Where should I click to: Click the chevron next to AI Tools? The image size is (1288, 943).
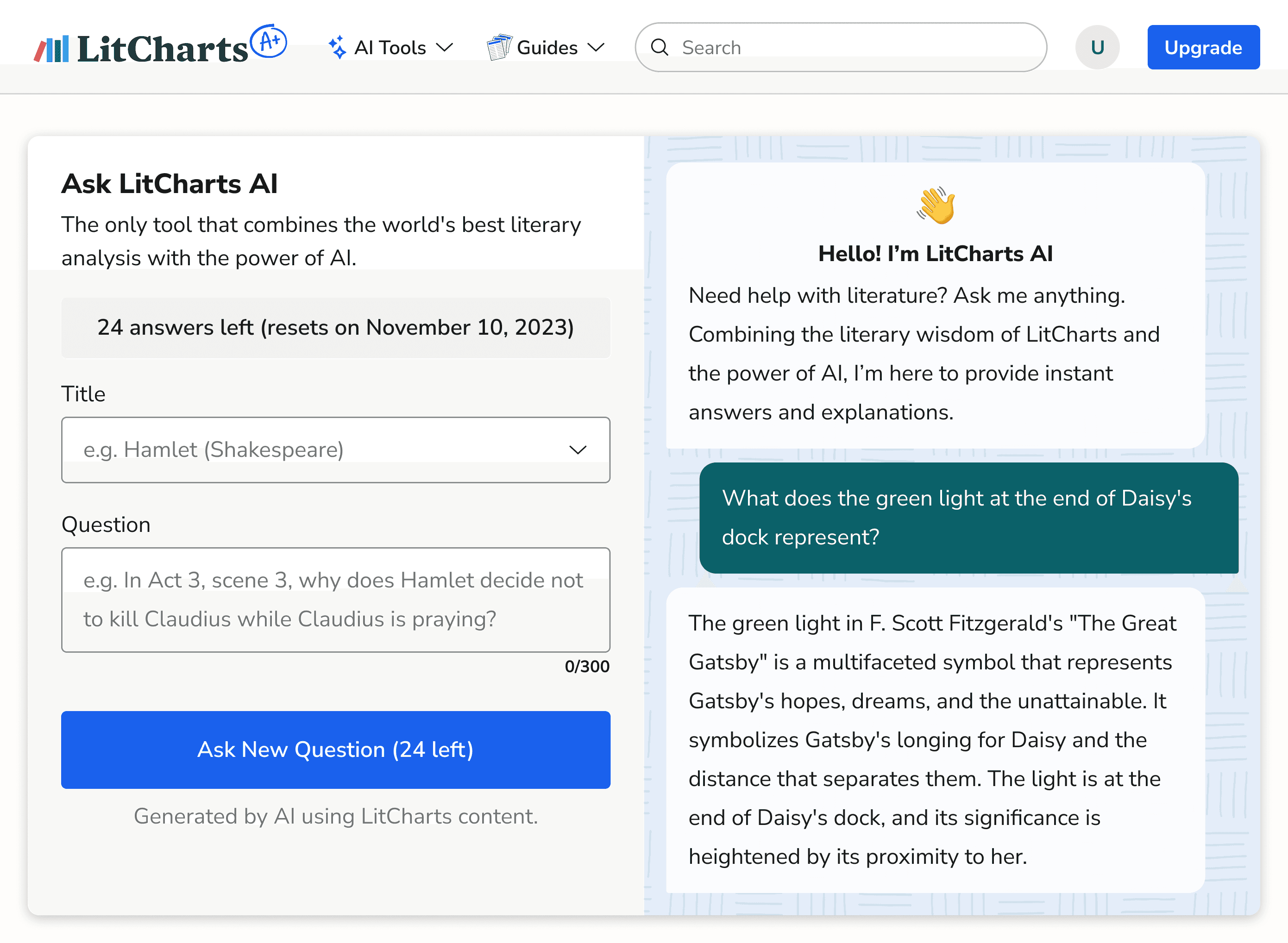tap(445, 47)
